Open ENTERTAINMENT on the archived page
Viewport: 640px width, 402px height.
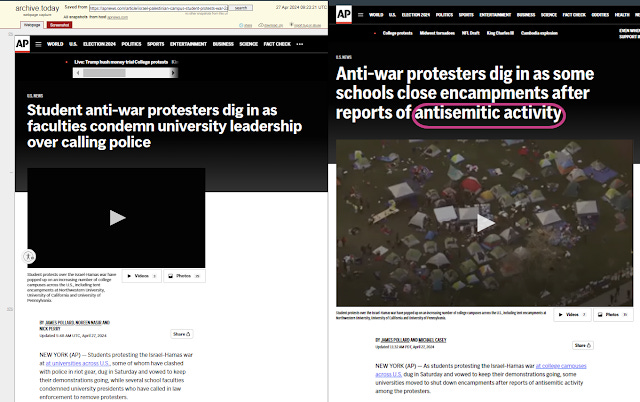pyautogui.click(x=188, y=44)
